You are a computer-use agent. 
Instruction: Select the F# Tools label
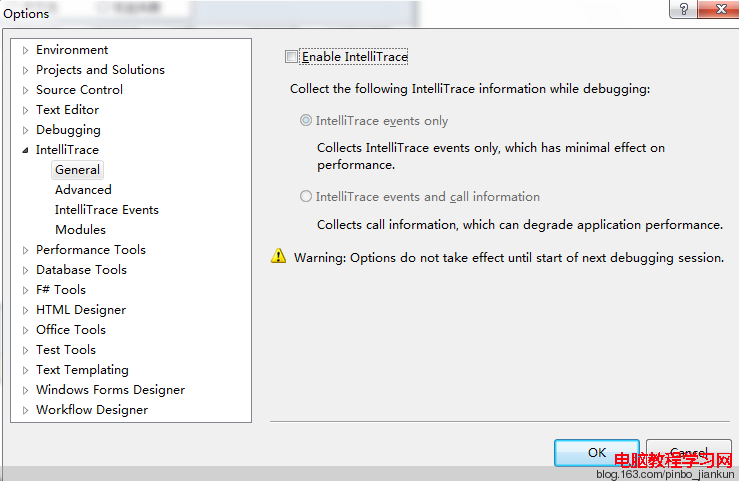click(x=61, y=289)
